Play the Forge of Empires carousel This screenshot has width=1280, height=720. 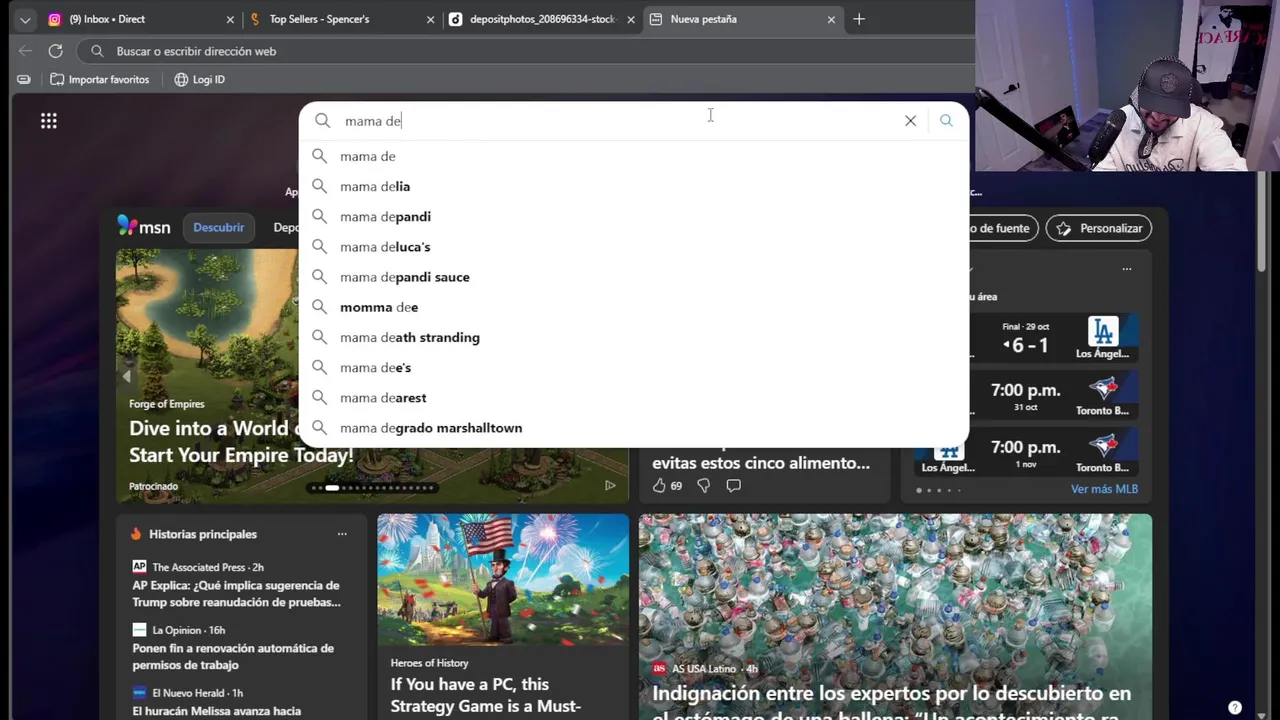click(610, 486)
